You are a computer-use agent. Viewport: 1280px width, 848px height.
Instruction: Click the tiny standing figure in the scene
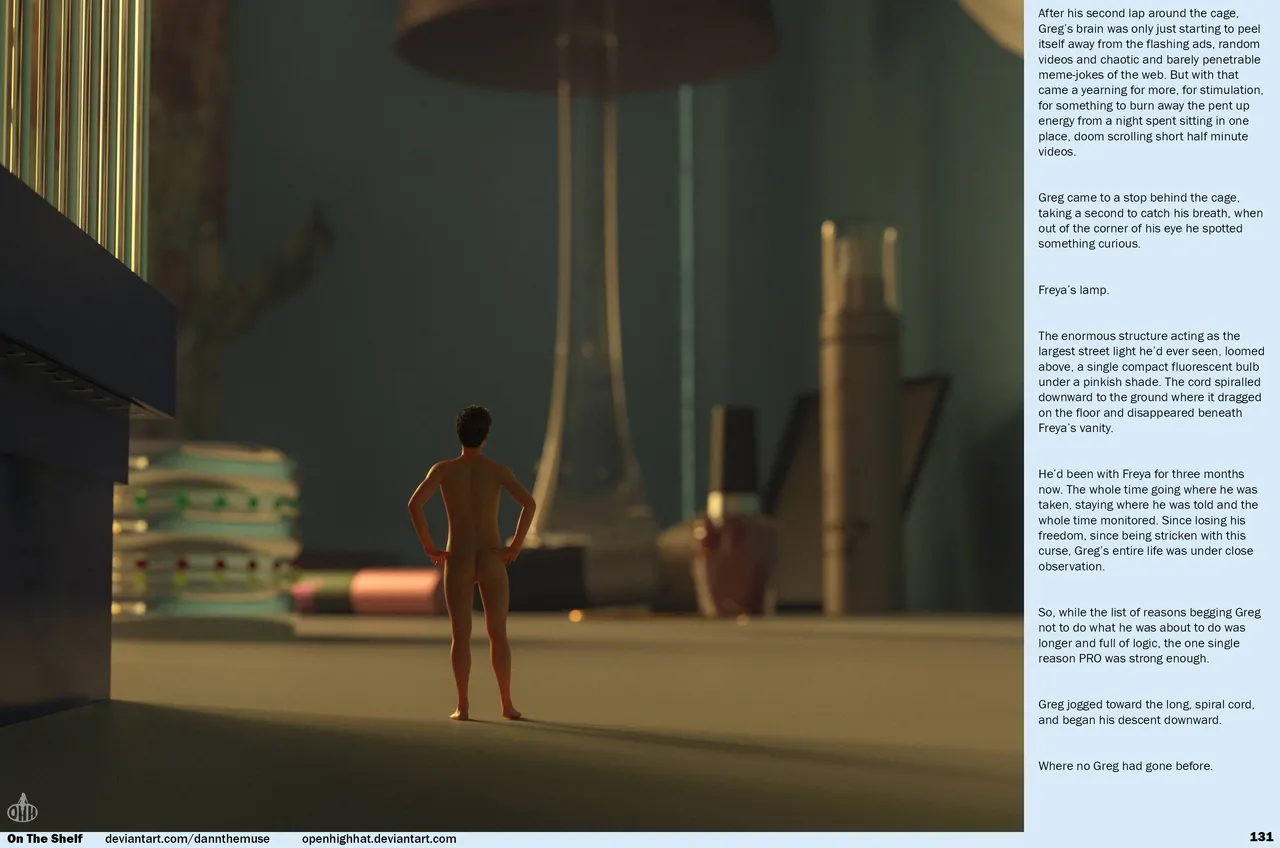tap(472, 562)
